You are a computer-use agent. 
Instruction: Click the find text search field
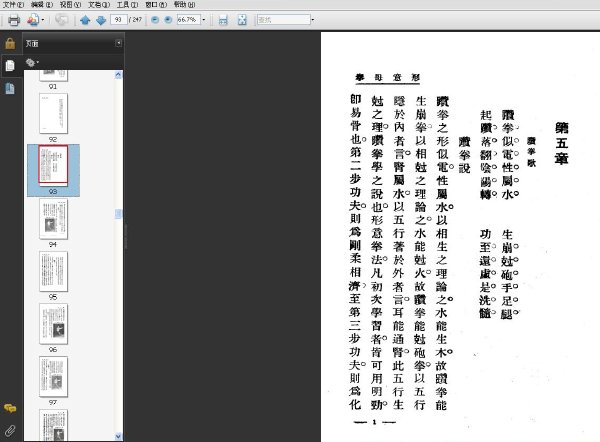tap(283, 20)
